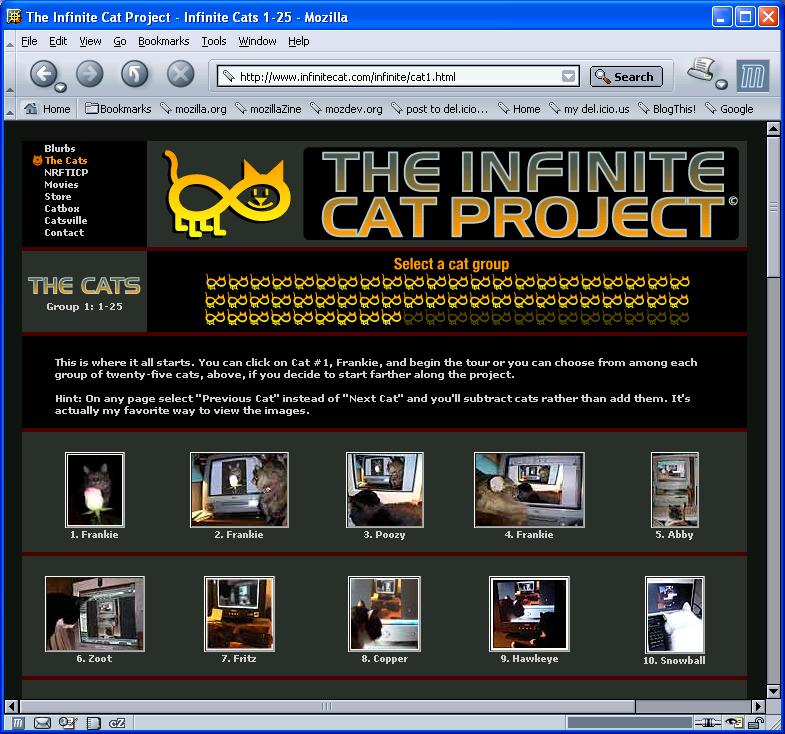The height and width of the screenshot is (734, 785).
Task: Open Composer from the status bar icon
Action: [x=67, y=722]
